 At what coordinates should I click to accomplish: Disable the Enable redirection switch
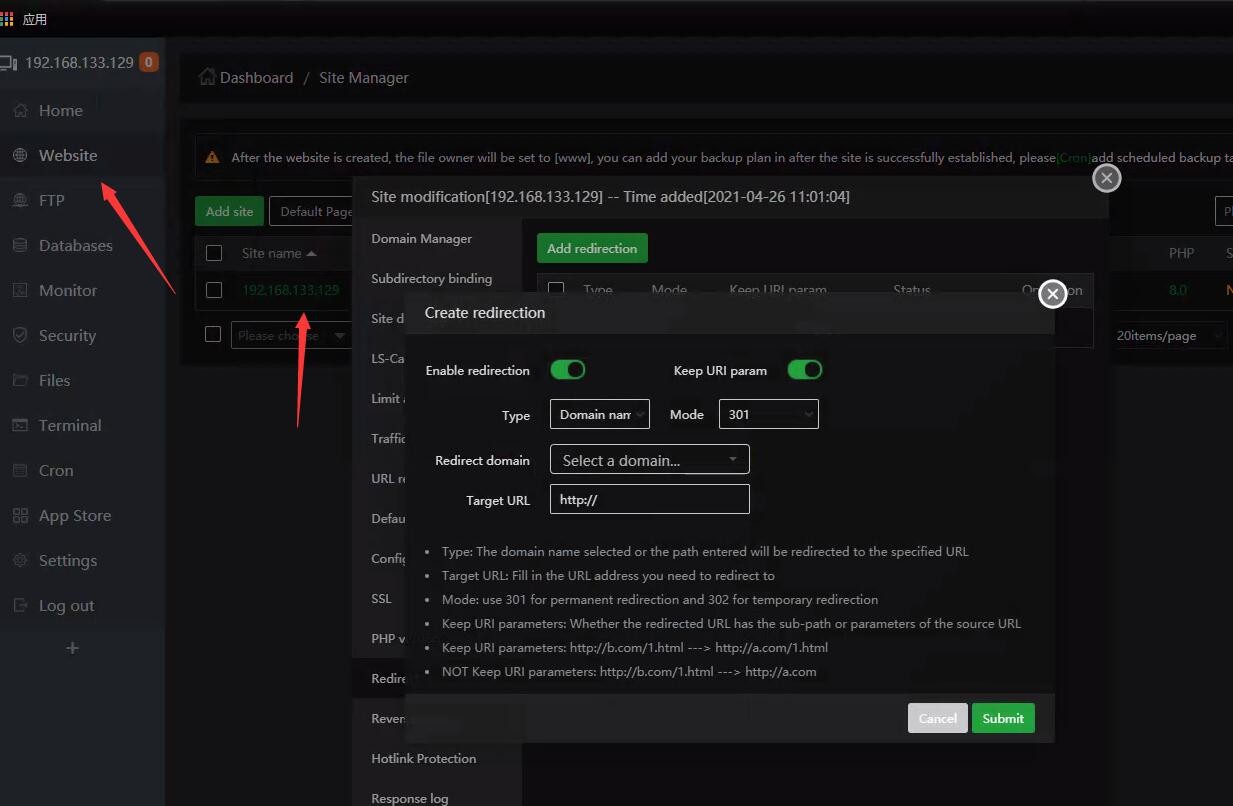tap(567, 370)
